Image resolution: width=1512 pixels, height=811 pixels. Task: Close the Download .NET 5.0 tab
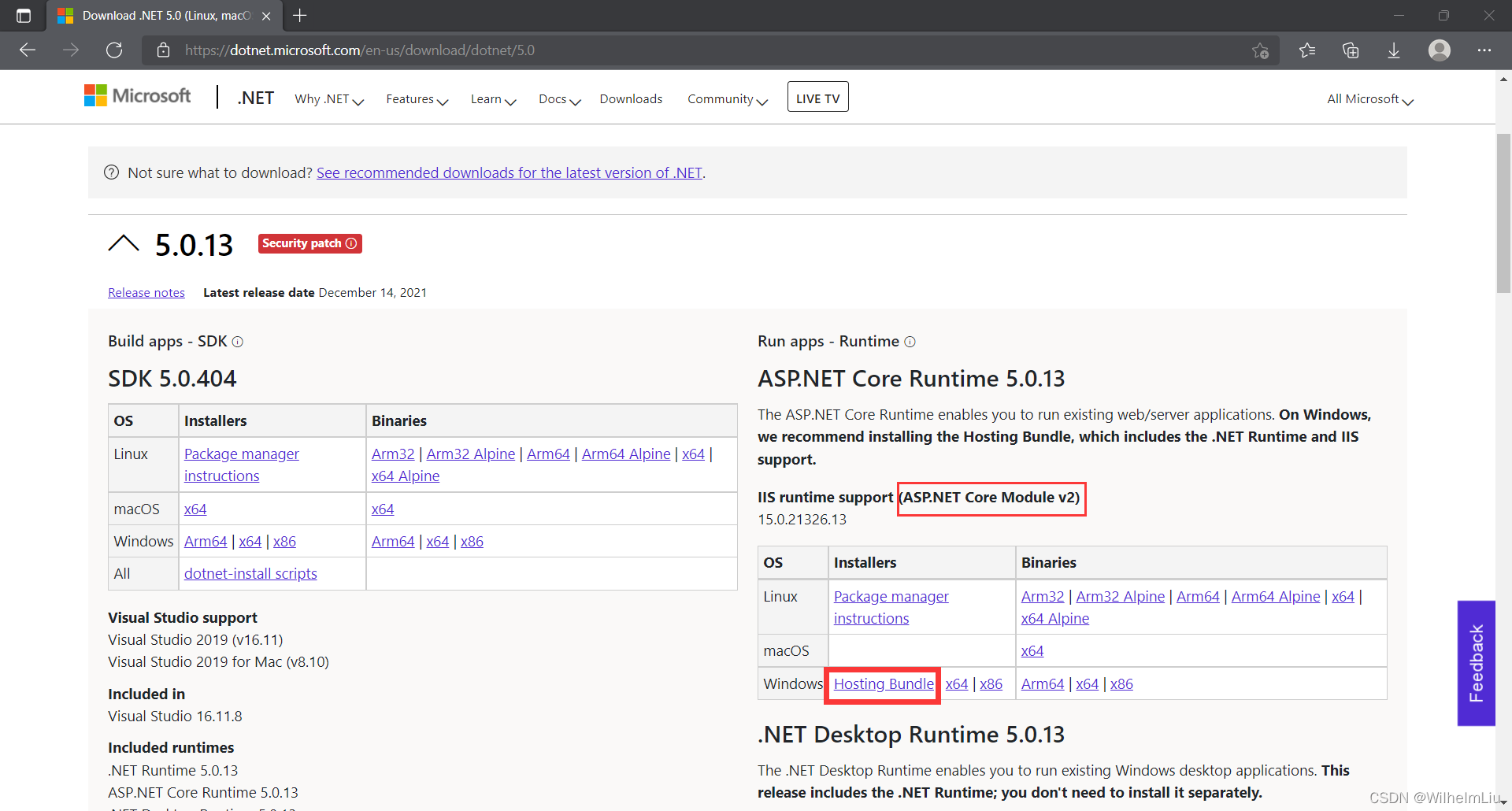tap(266, 16)
